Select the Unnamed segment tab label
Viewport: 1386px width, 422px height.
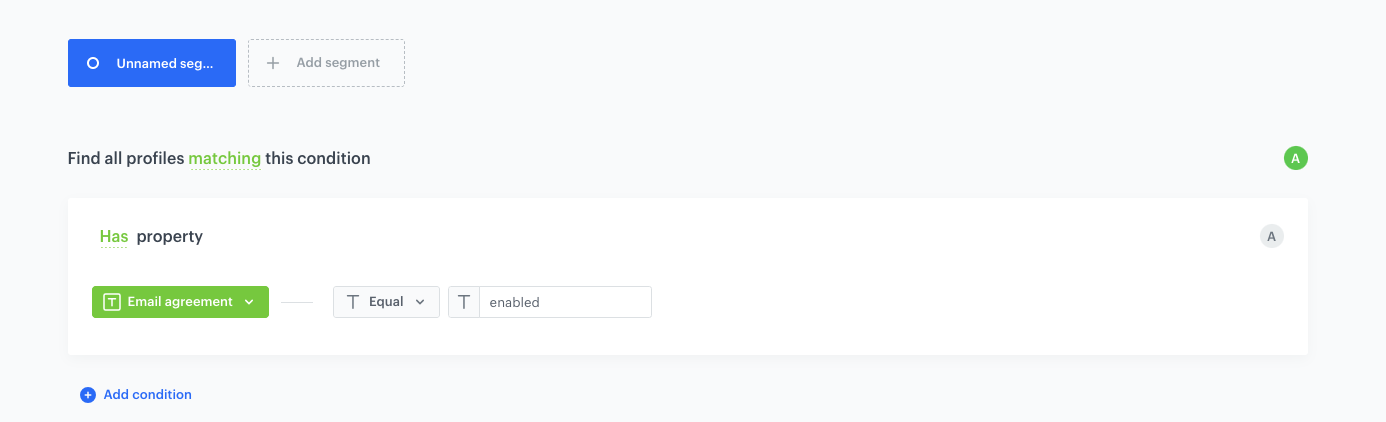(165, 63)
